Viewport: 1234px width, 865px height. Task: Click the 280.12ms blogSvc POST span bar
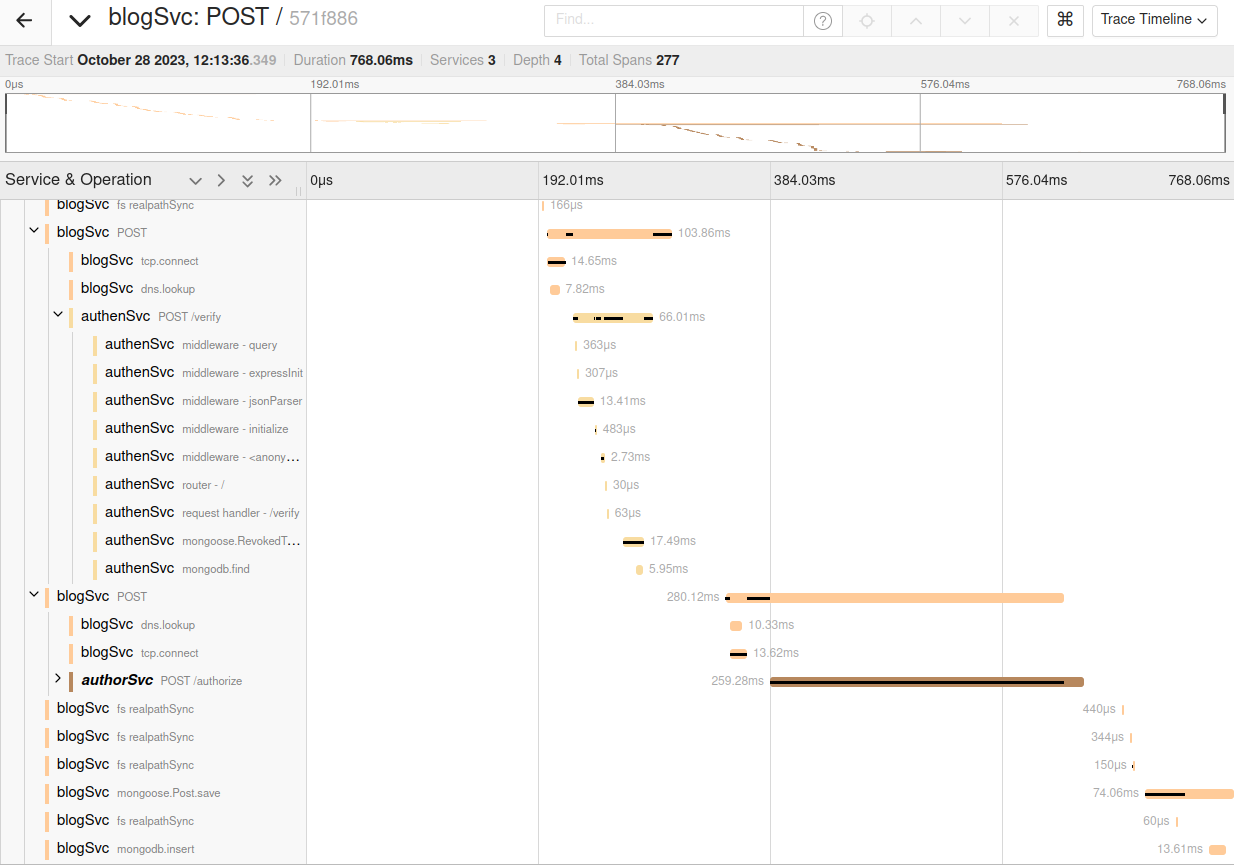click(894, 597)
